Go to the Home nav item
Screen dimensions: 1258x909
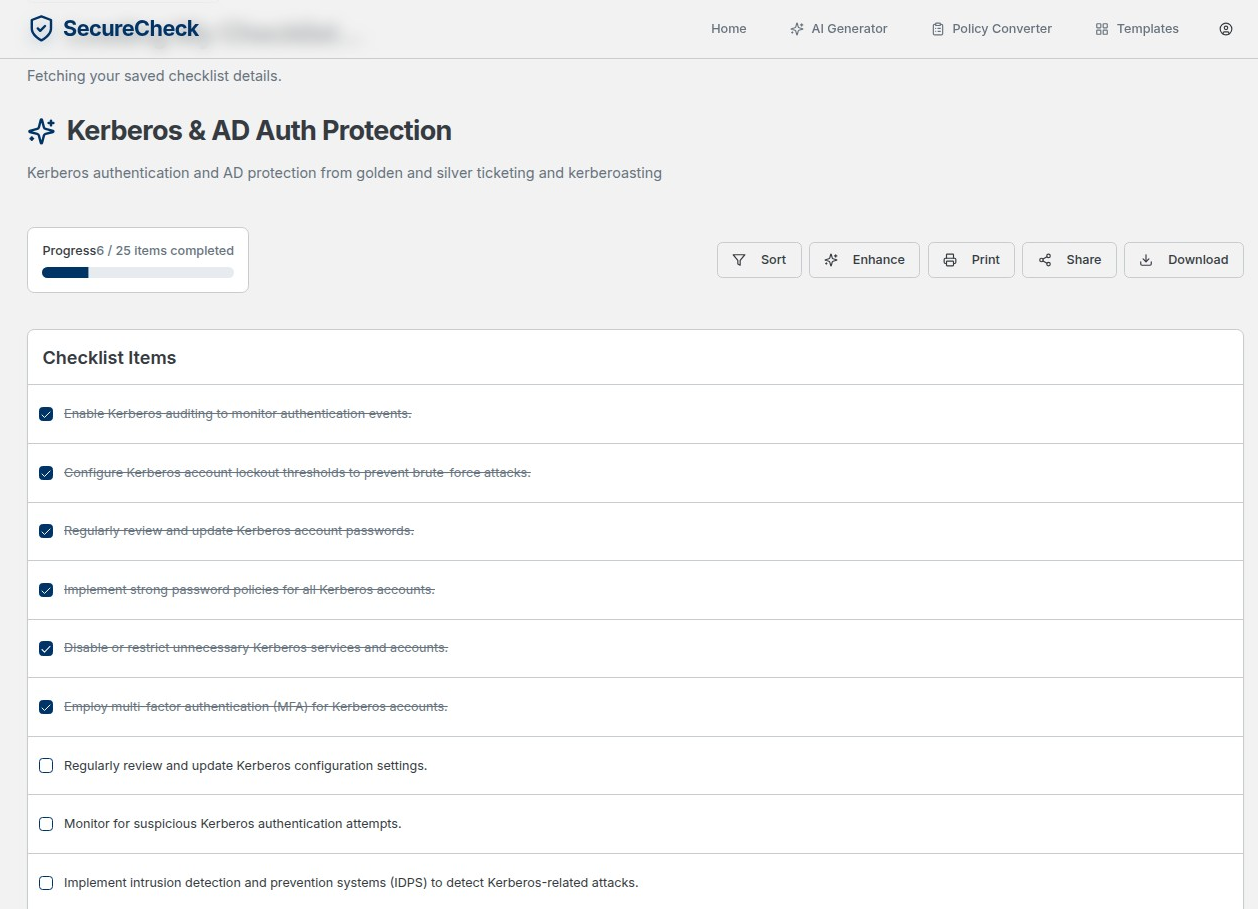pos(728,29)
